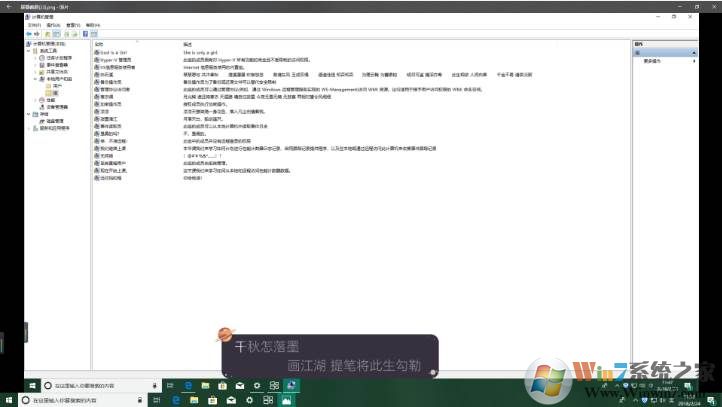This screenshot has width=722, height=407.
Task: Click Start button in pictured inner taskbar
Action: [32, 385]
